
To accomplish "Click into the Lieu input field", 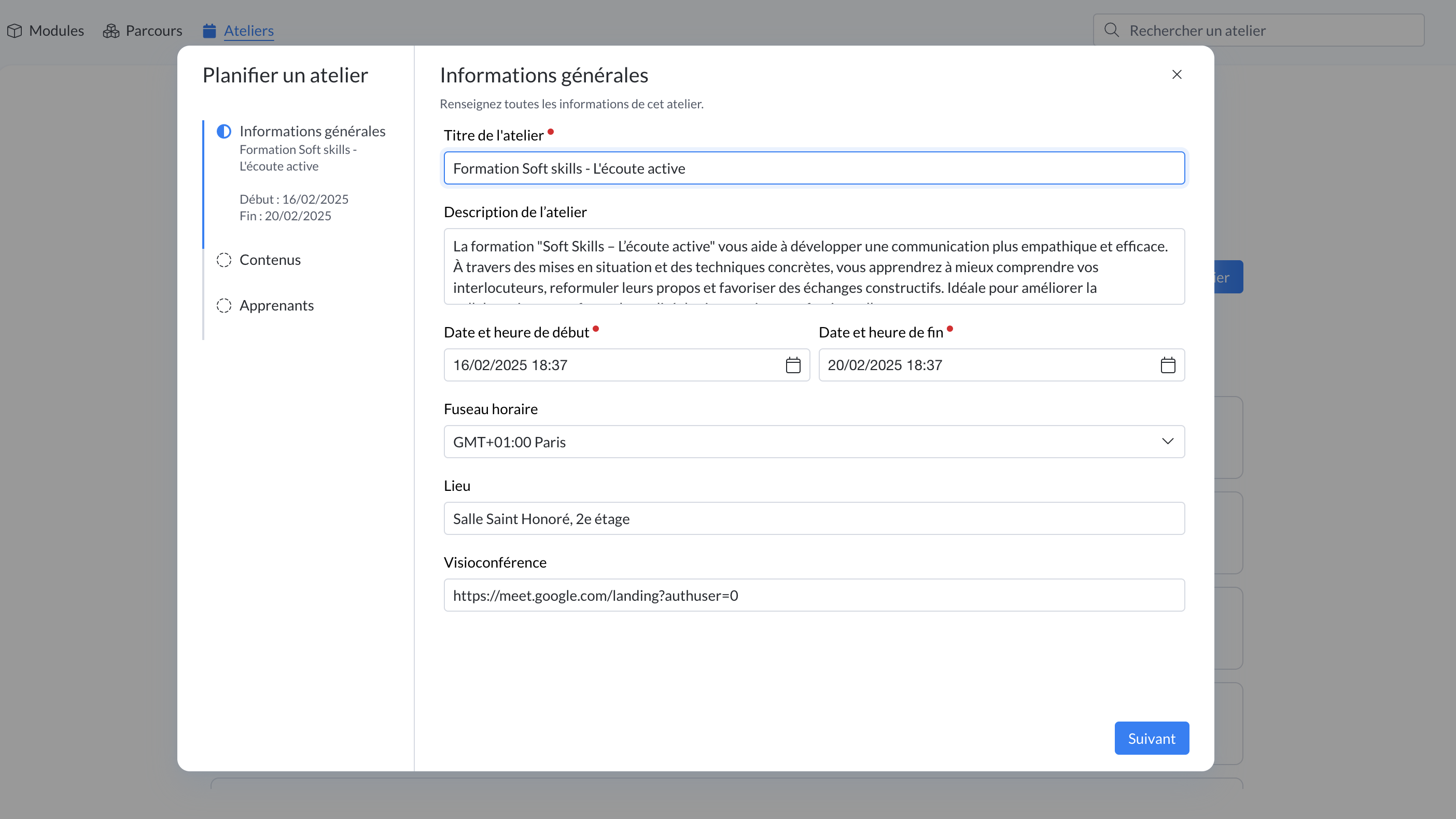I will point(814,518).
